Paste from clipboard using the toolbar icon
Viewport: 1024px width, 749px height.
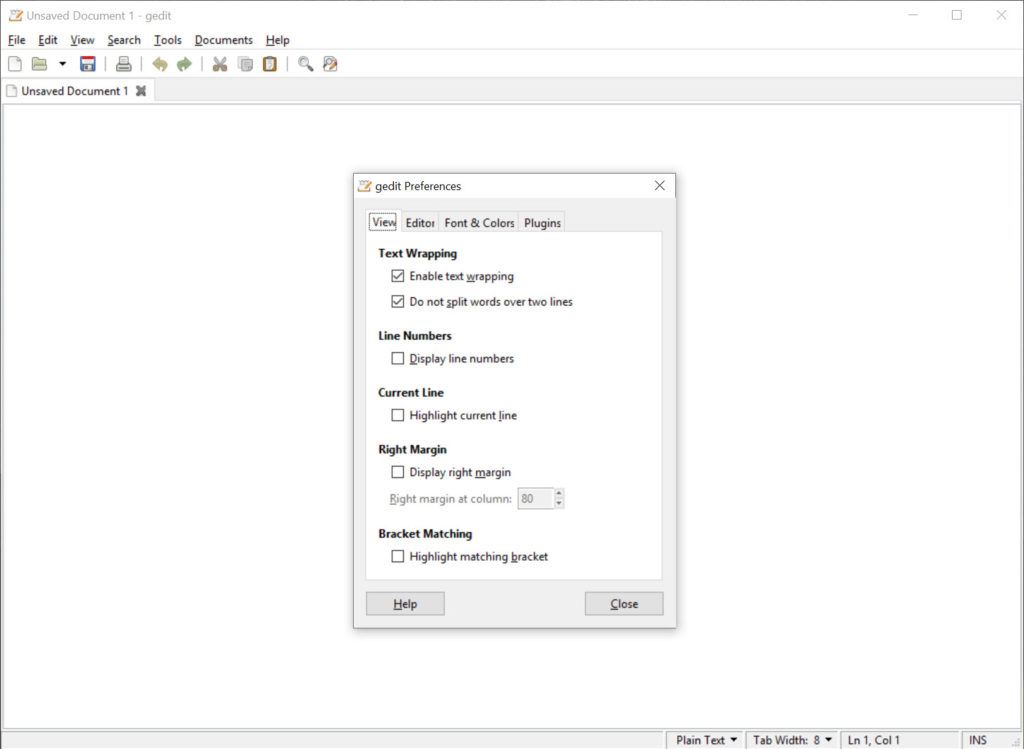pyautogui.click(x=270, y=64)
